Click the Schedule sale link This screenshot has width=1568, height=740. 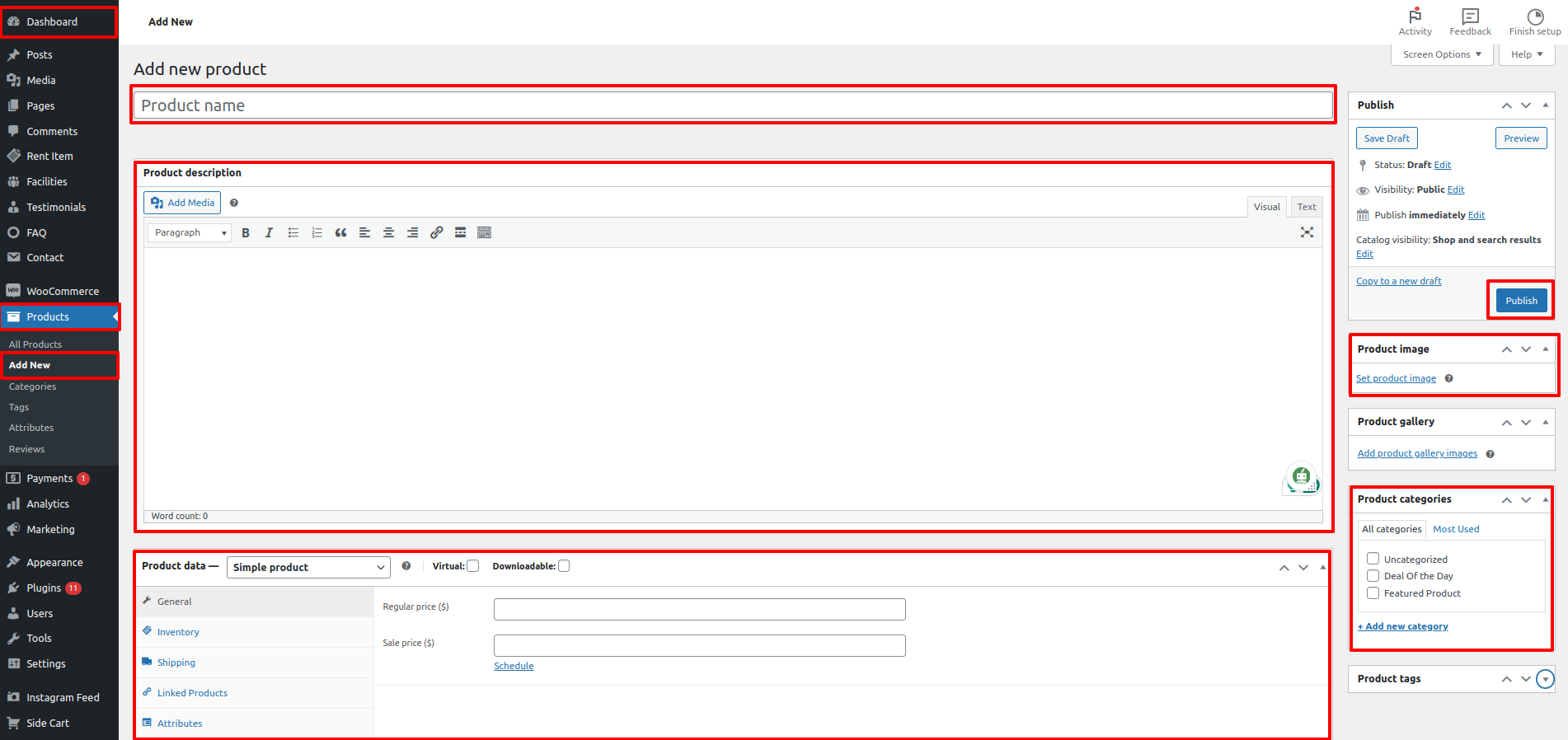click(x=514, y=666)
